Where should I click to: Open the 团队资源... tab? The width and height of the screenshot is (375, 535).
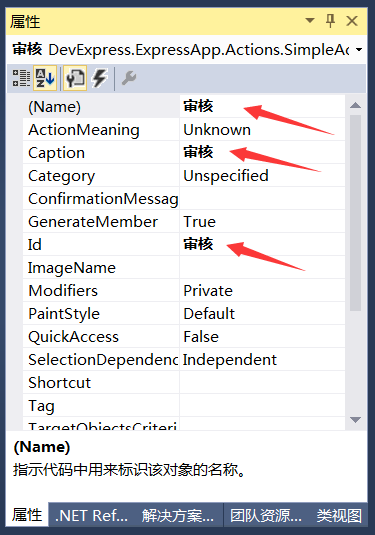click(266, 516)
